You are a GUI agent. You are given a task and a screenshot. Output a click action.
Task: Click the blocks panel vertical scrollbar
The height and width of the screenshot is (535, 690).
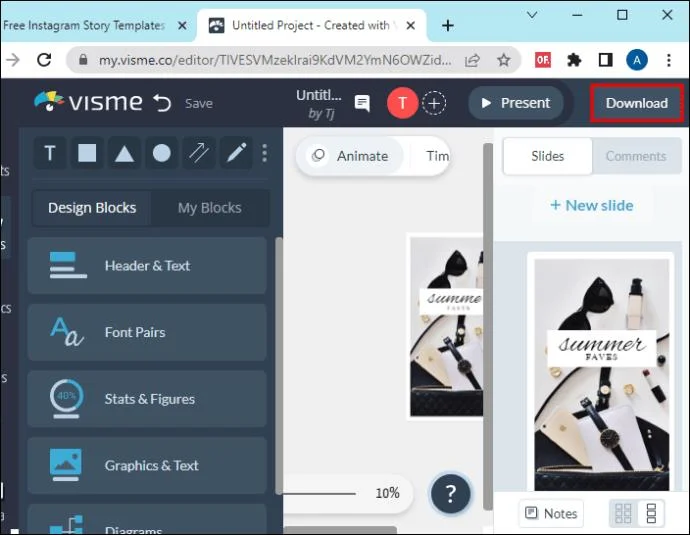tap(279, 366)
